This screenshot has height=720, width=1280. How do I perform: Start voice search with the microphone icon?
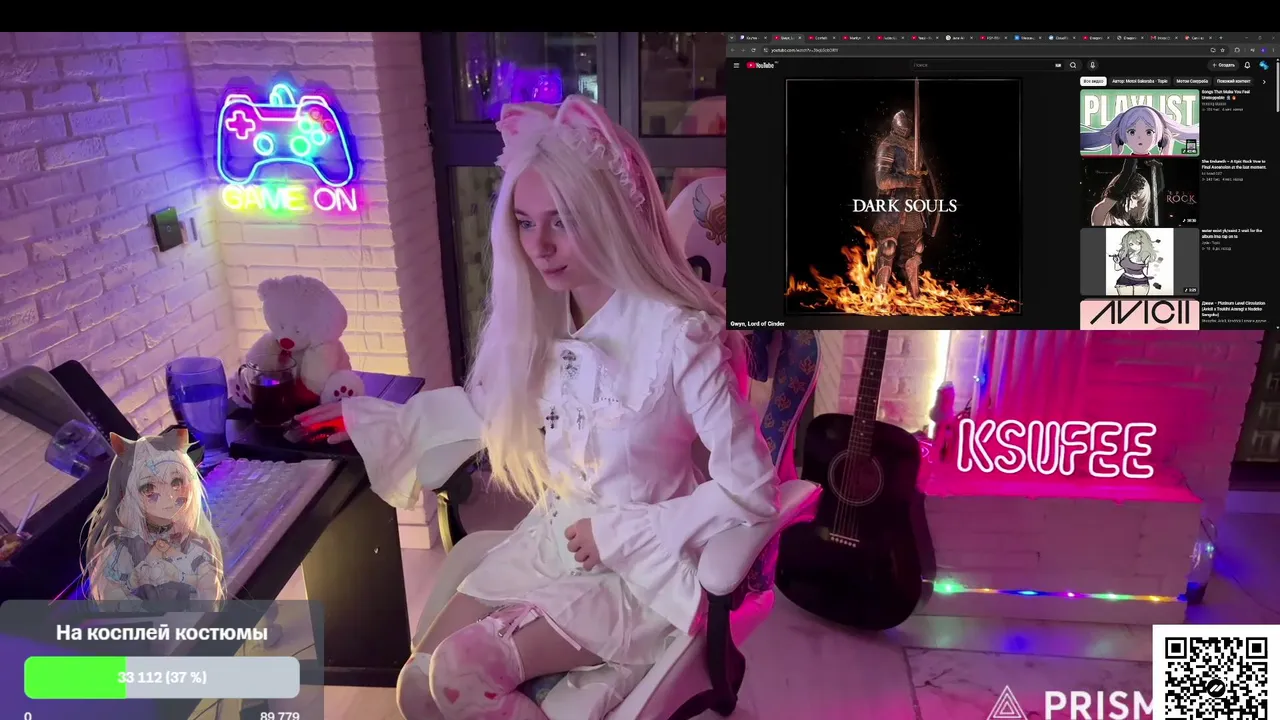pyautogui.click(x=1092, y=65)
